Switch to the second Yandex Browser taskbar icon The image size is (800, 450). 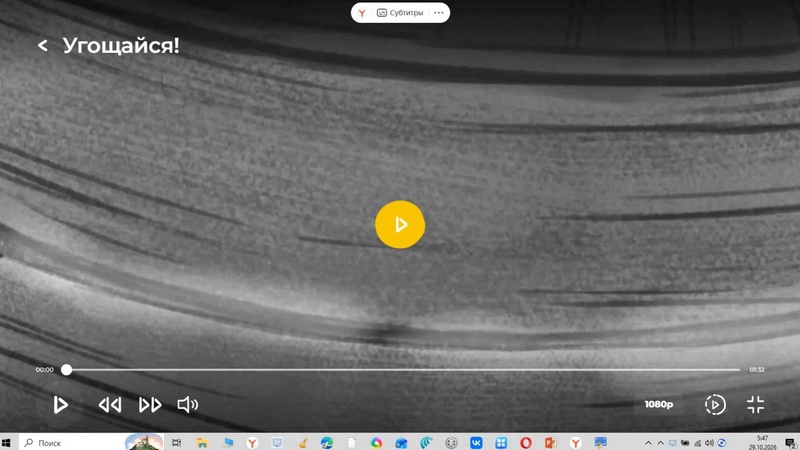[x=576, y=442]
